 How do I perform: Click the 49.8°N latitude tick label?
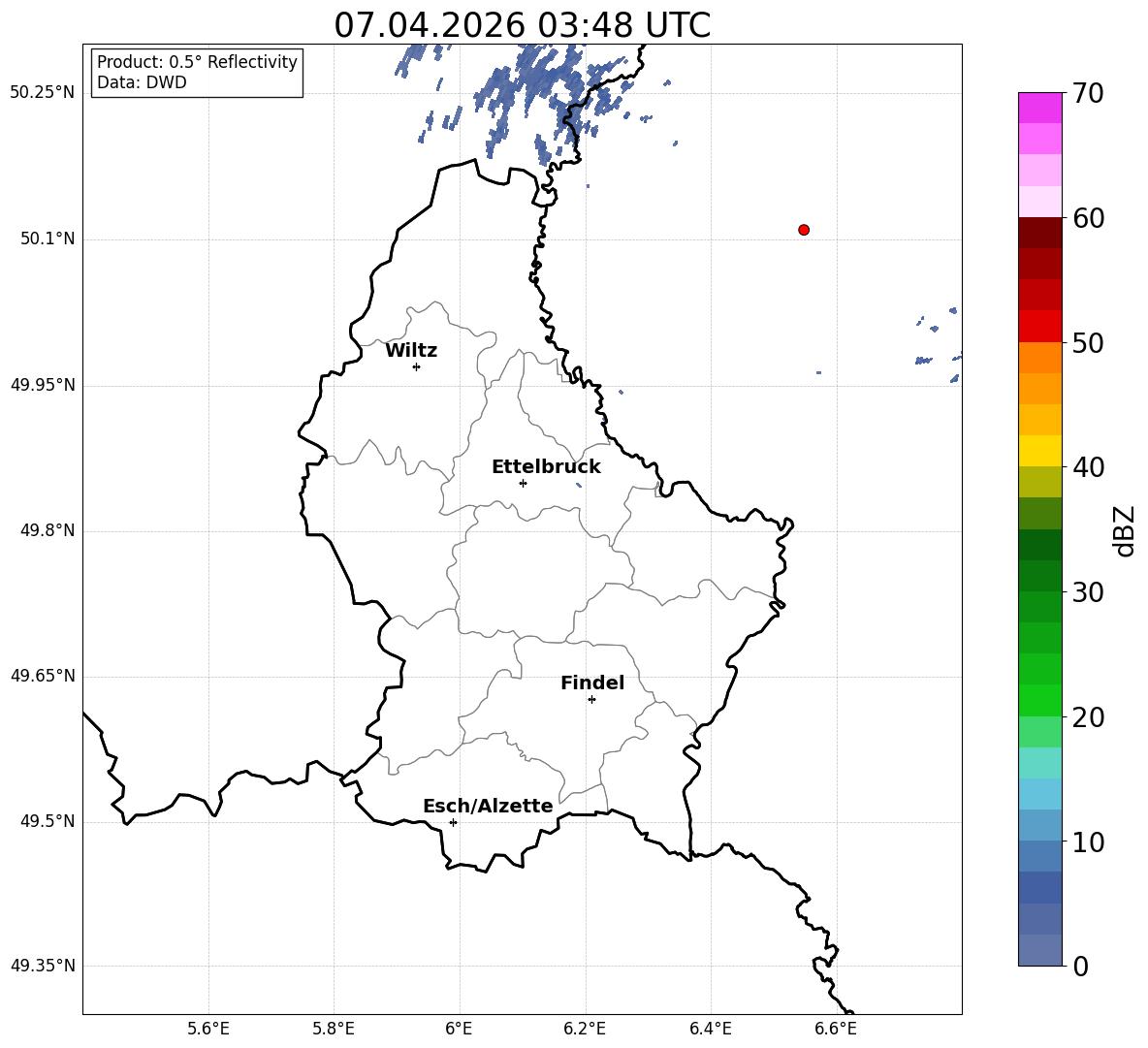44,530
